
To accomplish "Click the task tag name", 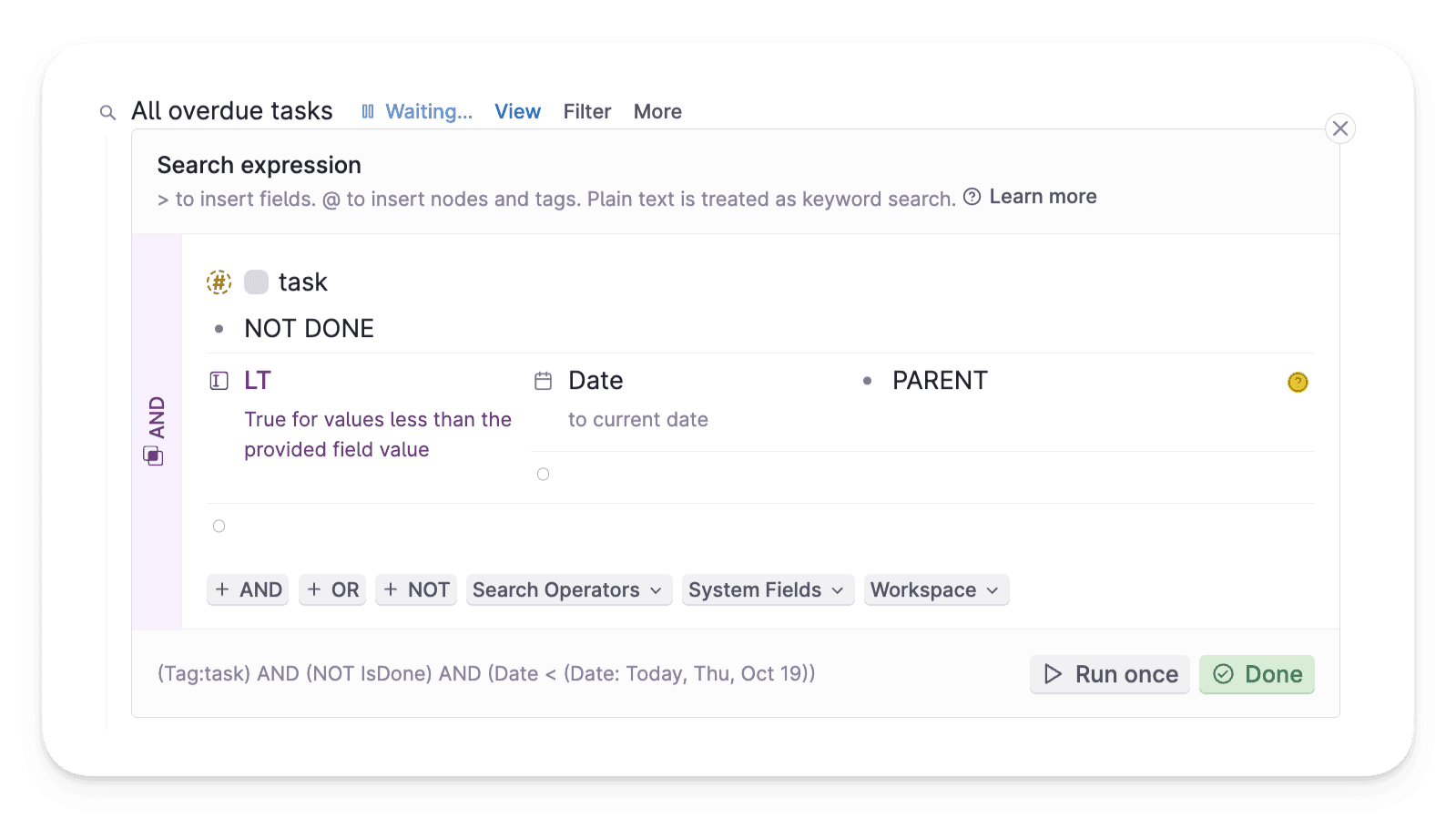I will [x=302, y=282].
